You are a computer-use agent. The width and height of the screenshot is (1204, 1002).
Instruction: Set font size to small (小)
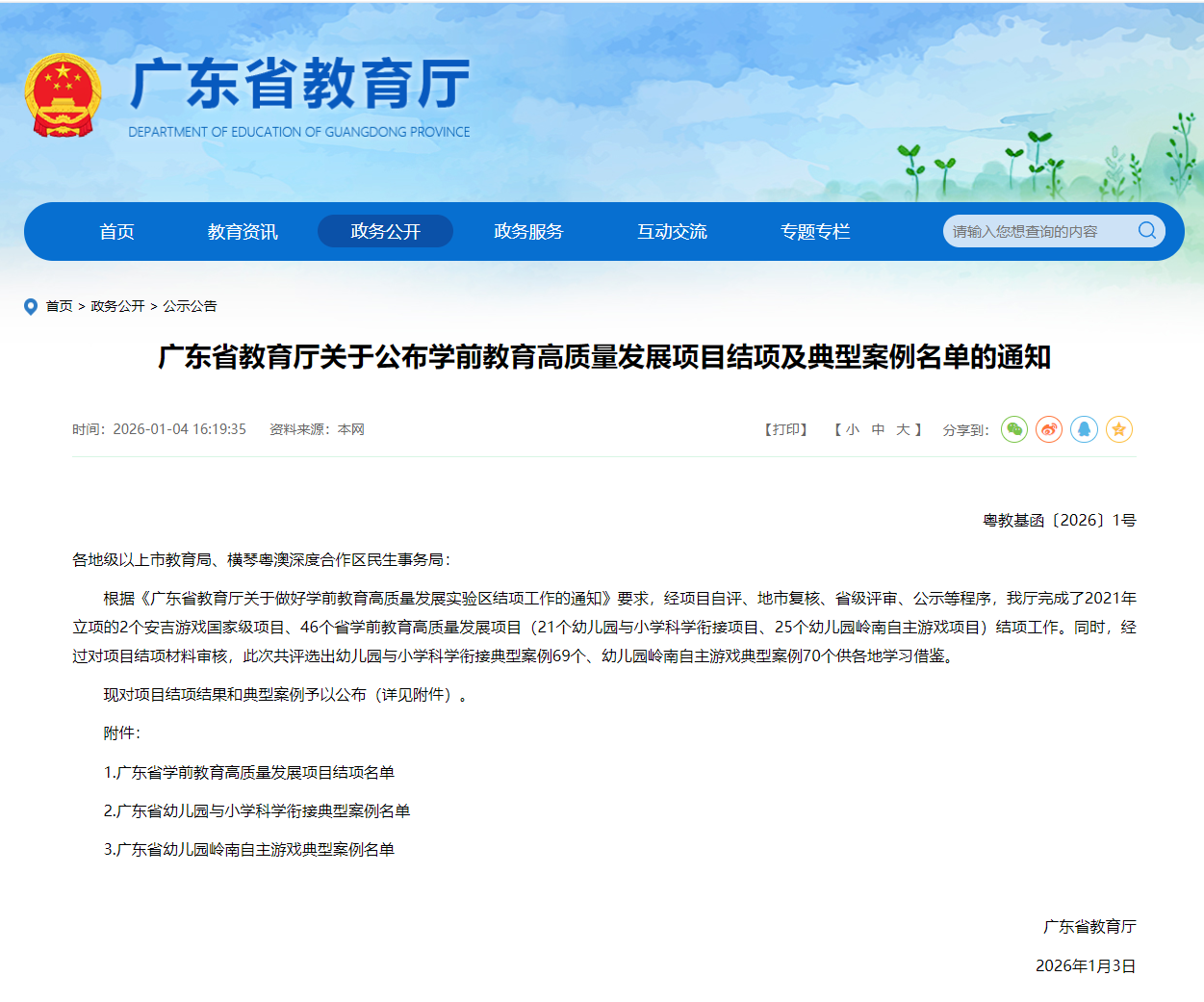point(853,429)
